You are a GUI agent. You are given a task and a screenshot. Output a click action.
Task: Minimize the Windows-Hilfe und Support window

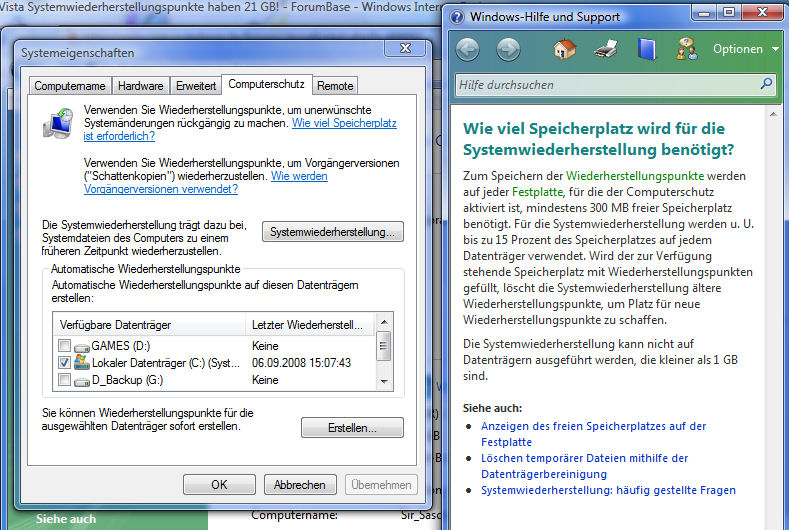pyautogui.click(x=704, y=13)
